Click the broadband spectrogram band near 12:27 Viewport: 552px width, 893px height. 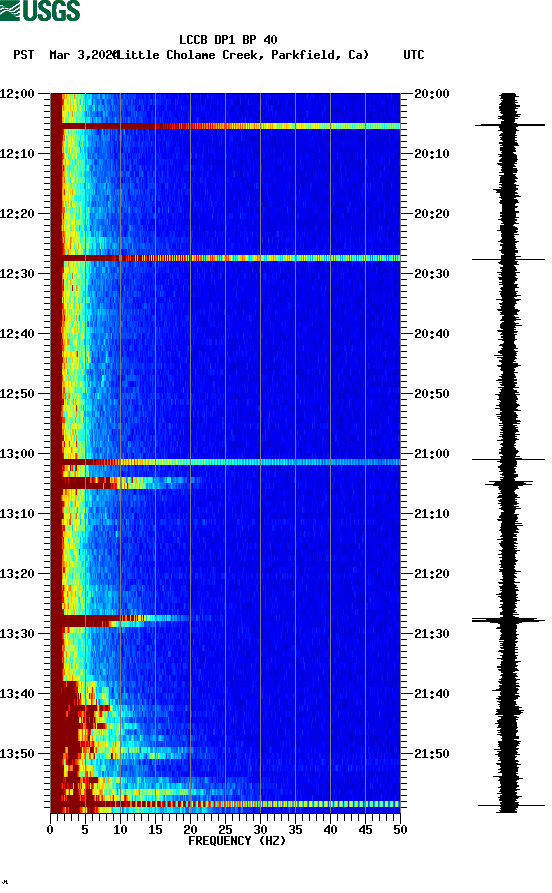[x=226, y=258]
